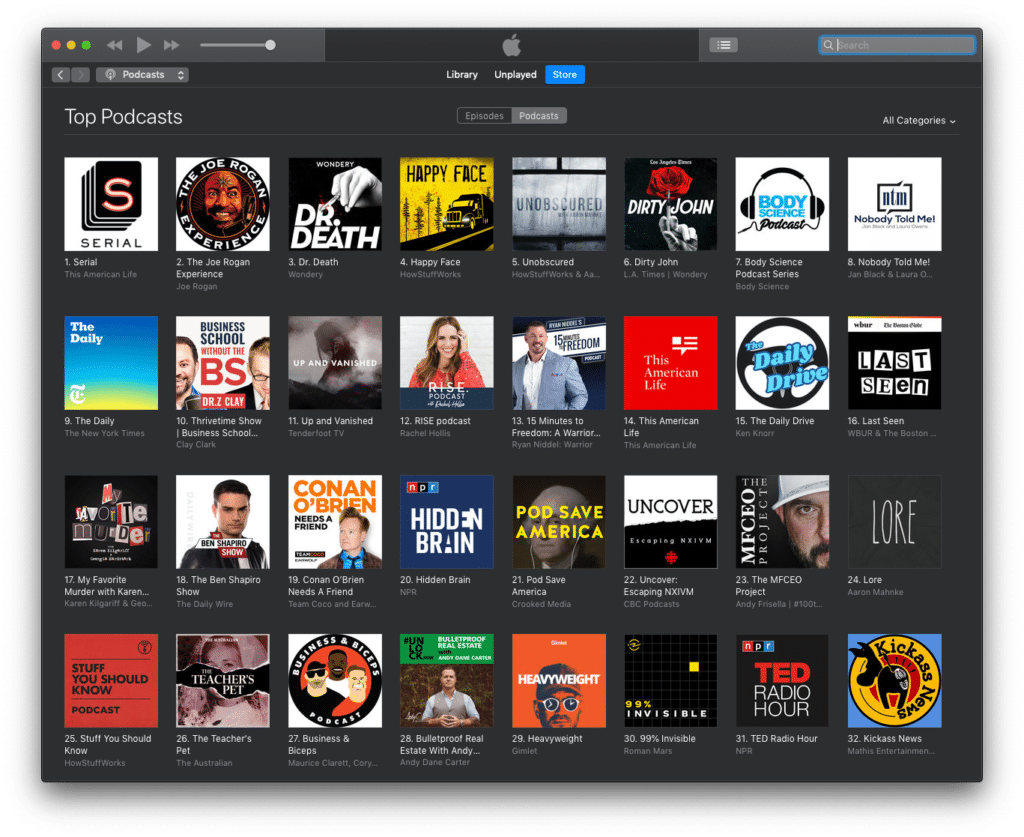Open the Dr. Death cover art

click(x=335, y=204)
